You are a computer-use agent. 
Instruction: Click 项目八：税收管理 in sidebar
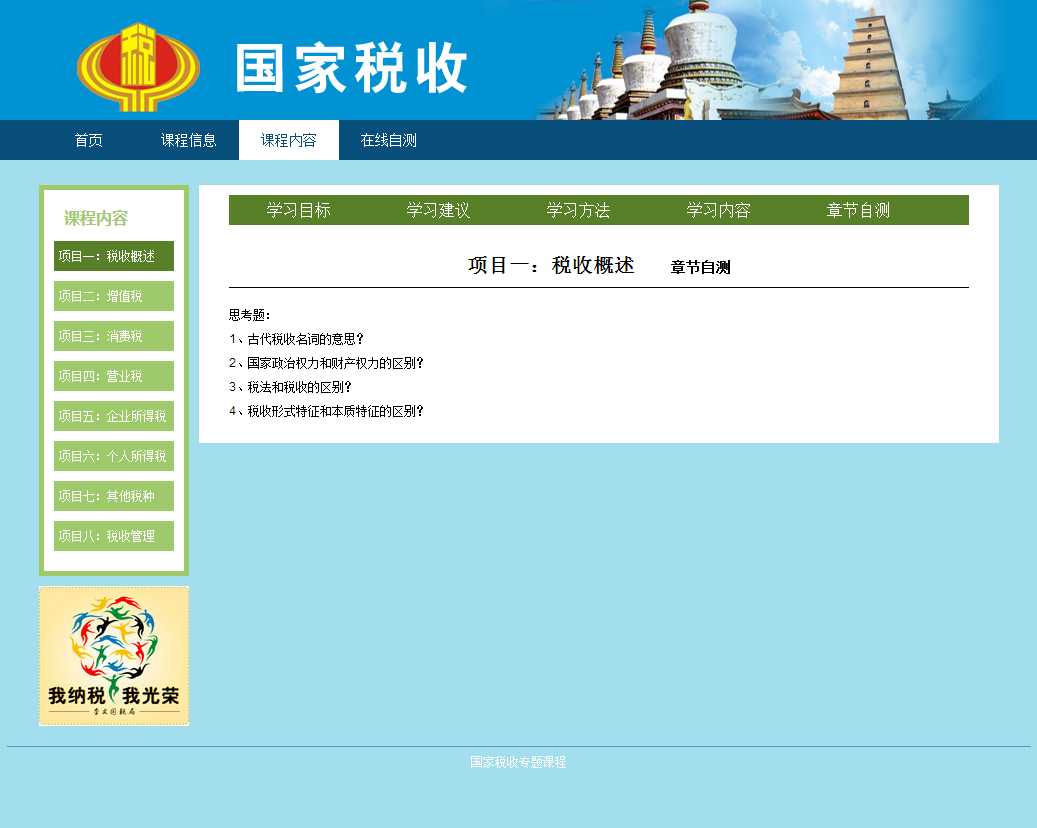tap(114, 536)
